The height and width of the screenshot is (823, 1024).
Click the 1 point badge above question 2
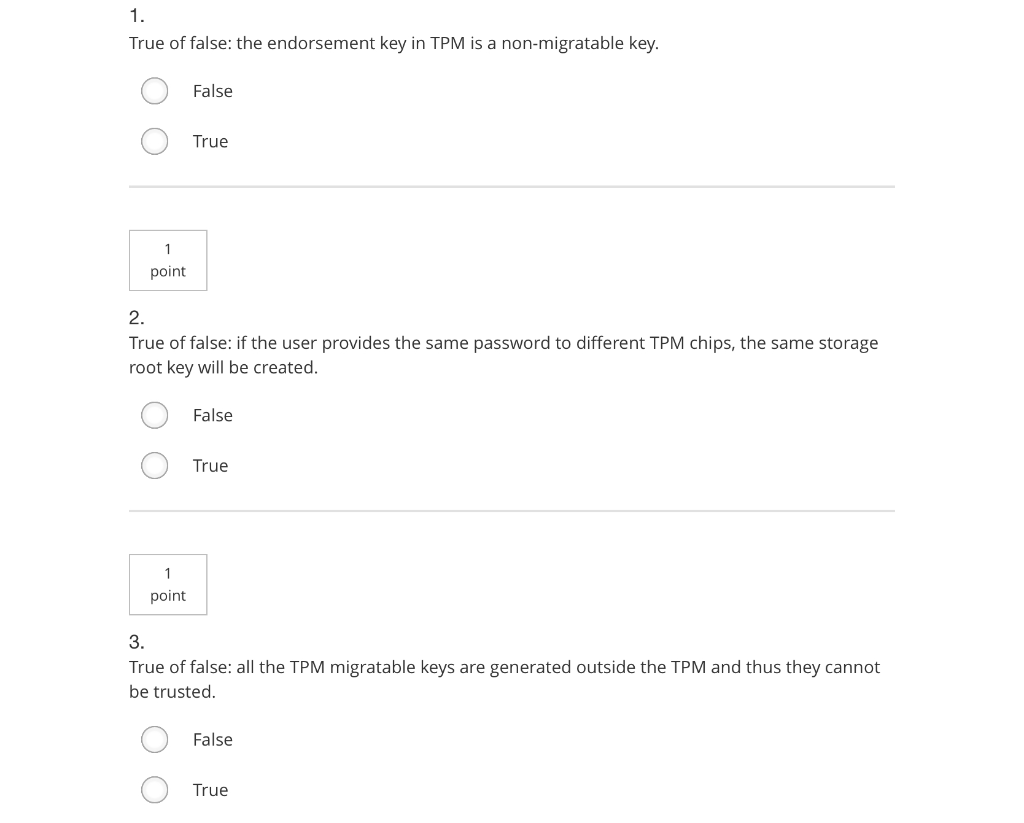[168, 260]
